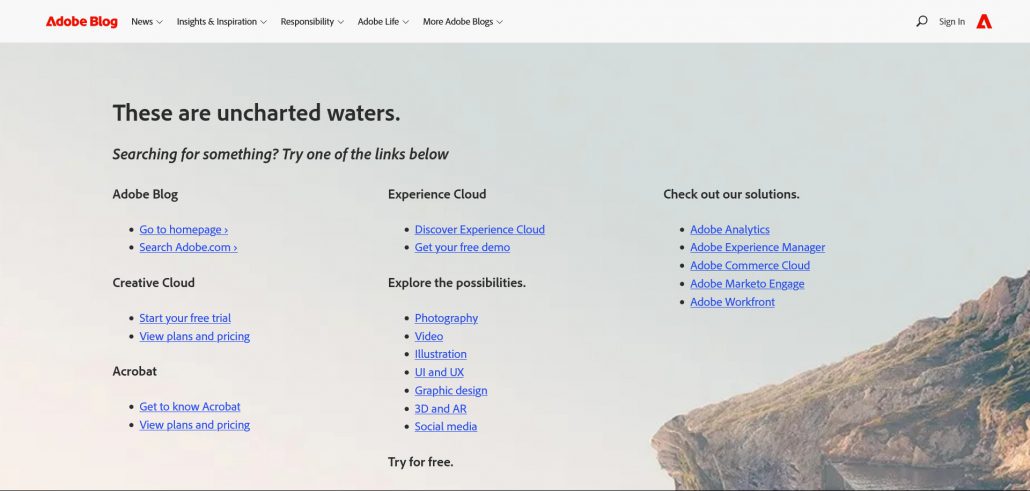
Task: Click the red Adobe logo icon
Action: pyautogui.click(x=984, y=21)
